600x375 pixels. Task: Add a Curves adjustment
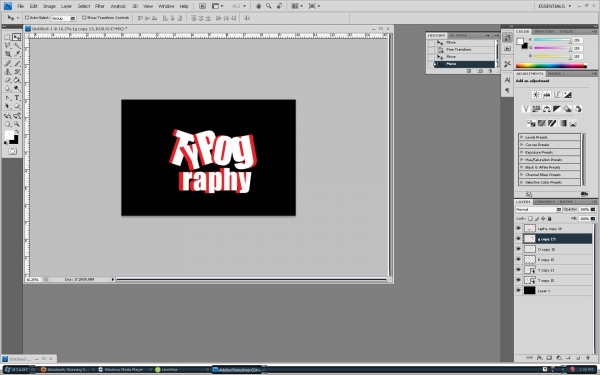557,95
